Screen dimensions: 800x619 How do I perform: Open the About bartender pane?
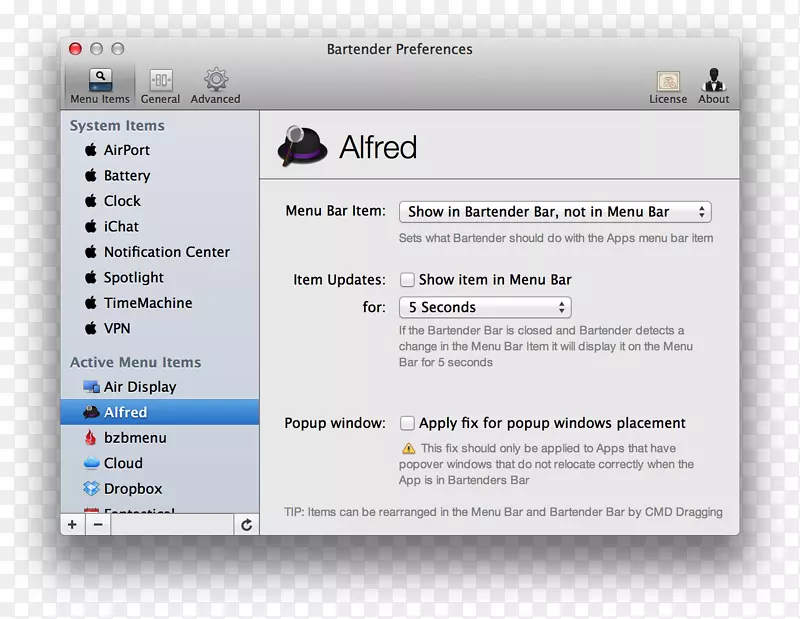click(713, 86)
